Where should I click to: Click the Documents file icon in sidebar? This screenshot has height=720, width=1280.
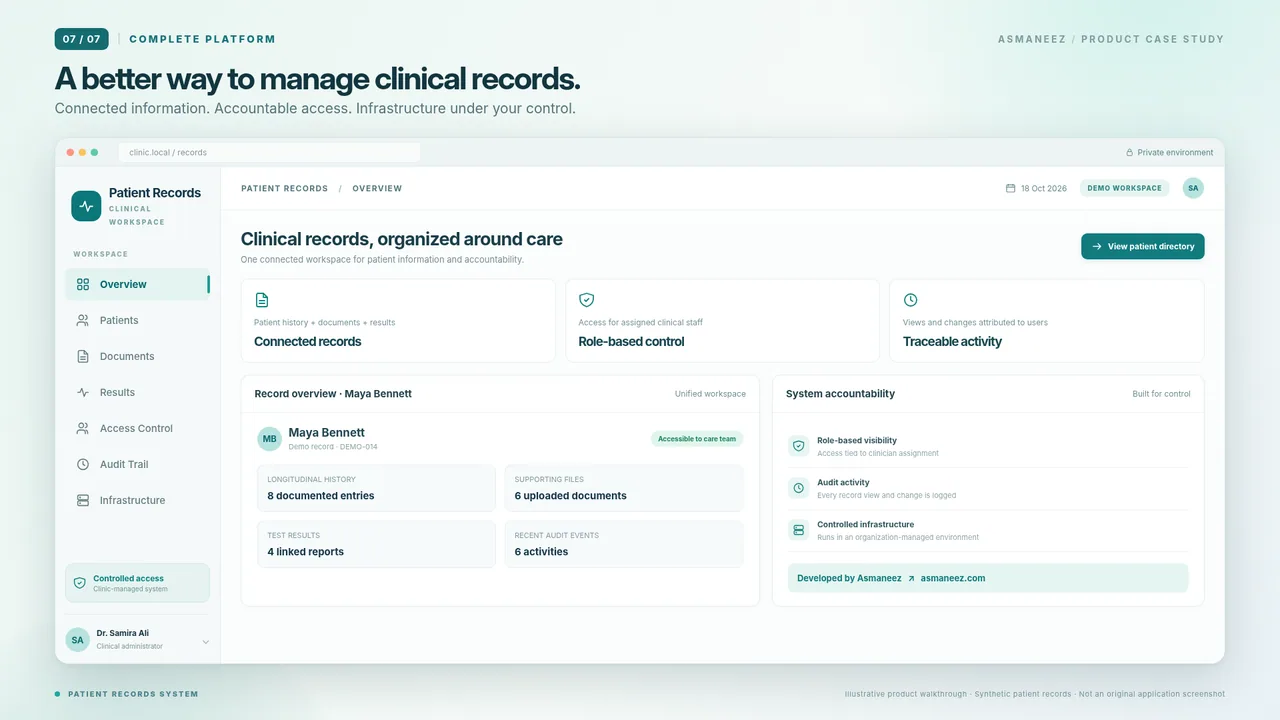tap(83, 356)
